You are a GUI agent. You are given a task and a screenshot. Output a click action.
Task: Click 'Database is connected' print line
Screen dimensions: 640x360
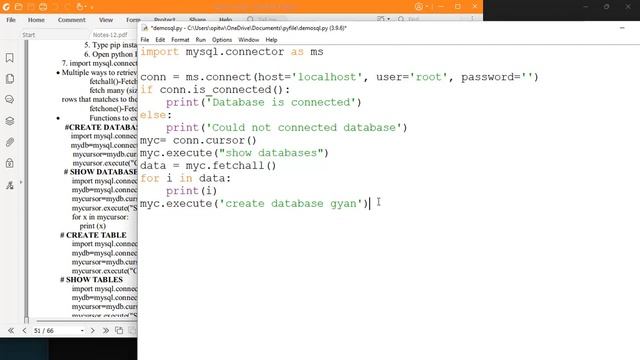(264, 102)
